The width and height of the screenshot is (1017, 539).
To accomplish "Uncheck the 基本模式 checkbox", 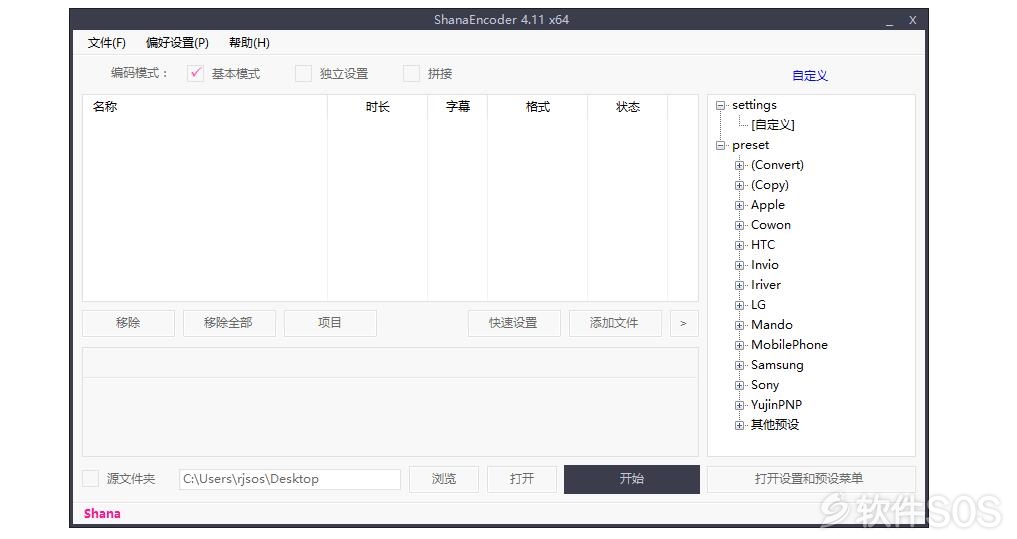I will pyautogui.click(x=195, y=73).
